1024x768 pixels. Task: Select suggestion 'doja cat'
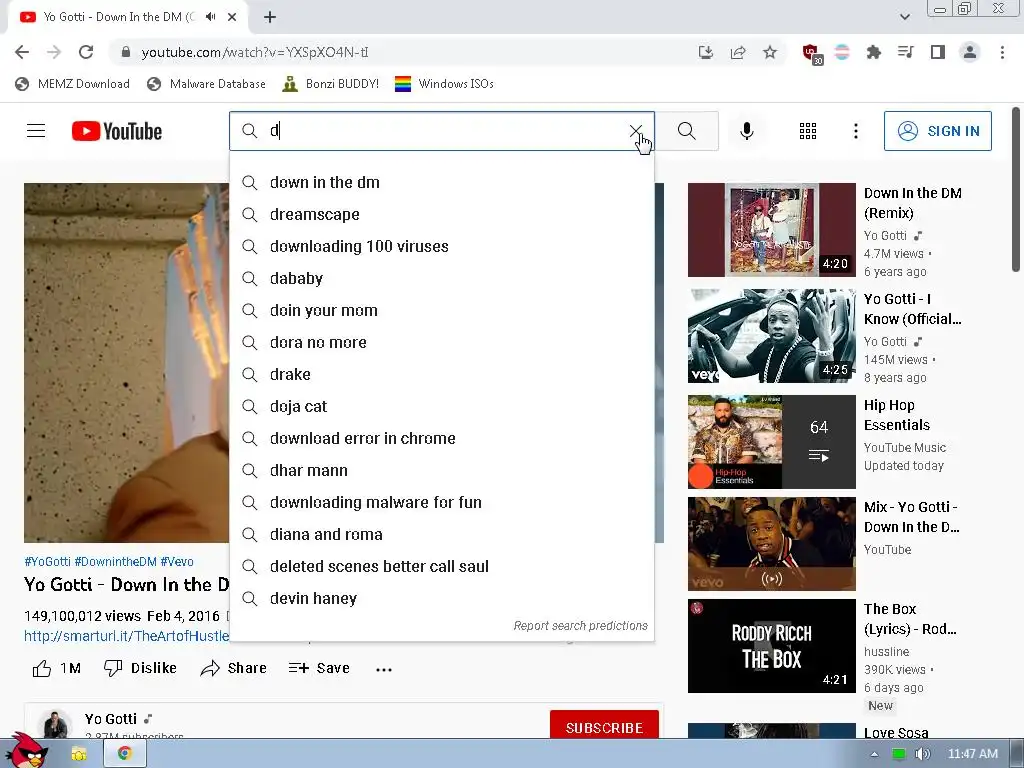point(441,406)
